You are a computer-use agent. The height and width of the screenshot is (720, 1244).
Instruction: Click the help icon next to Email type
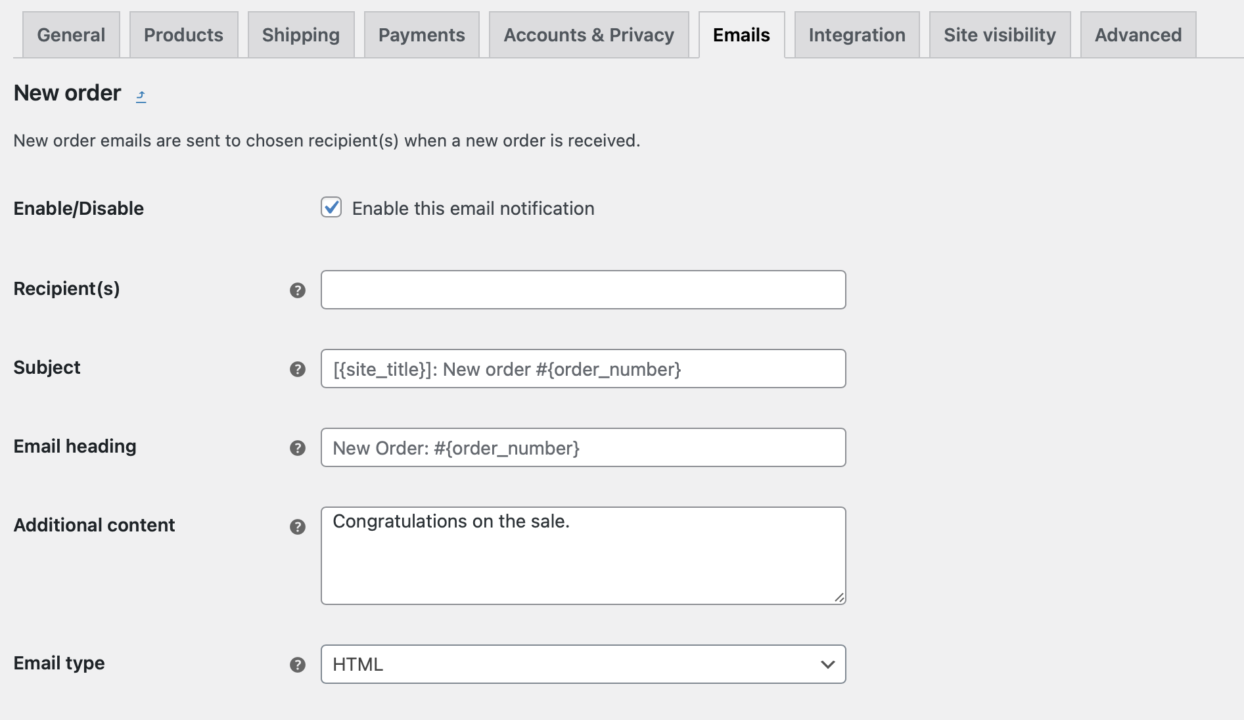pos(298,664)
